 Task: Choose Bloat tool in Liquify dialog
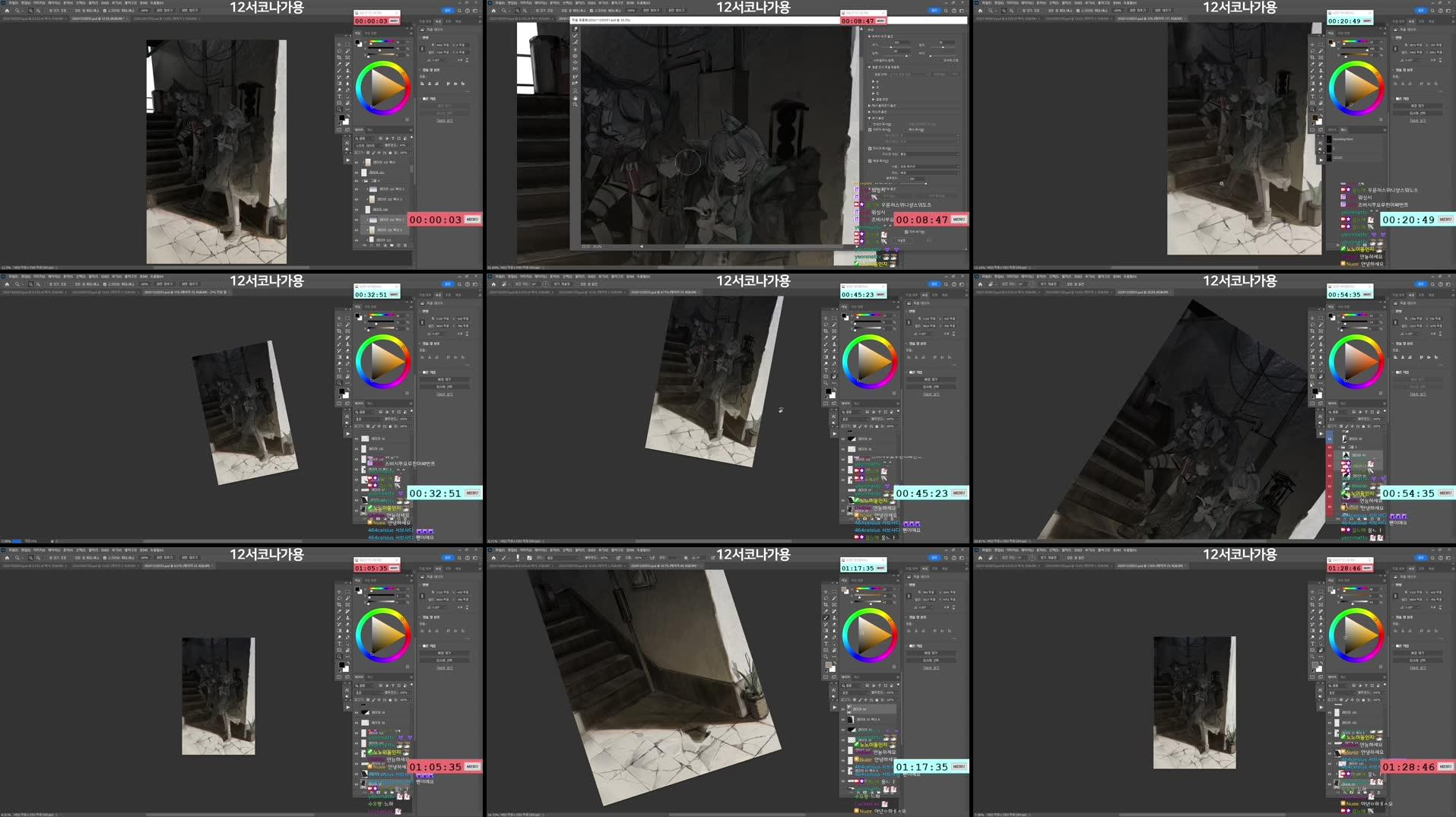[x=575, y=62]
